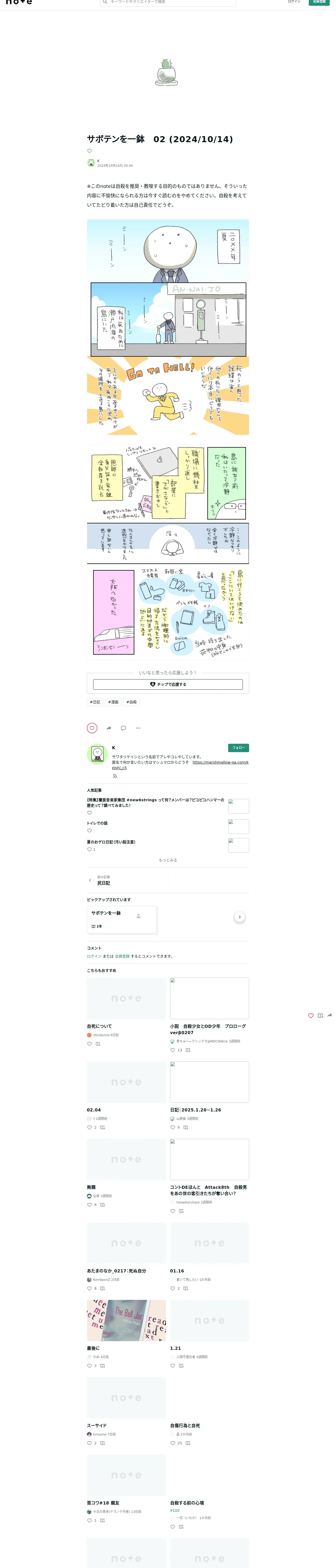Click the search magnifier icon in header
Screen dimensions: 336x1568
tap(105, 2)
